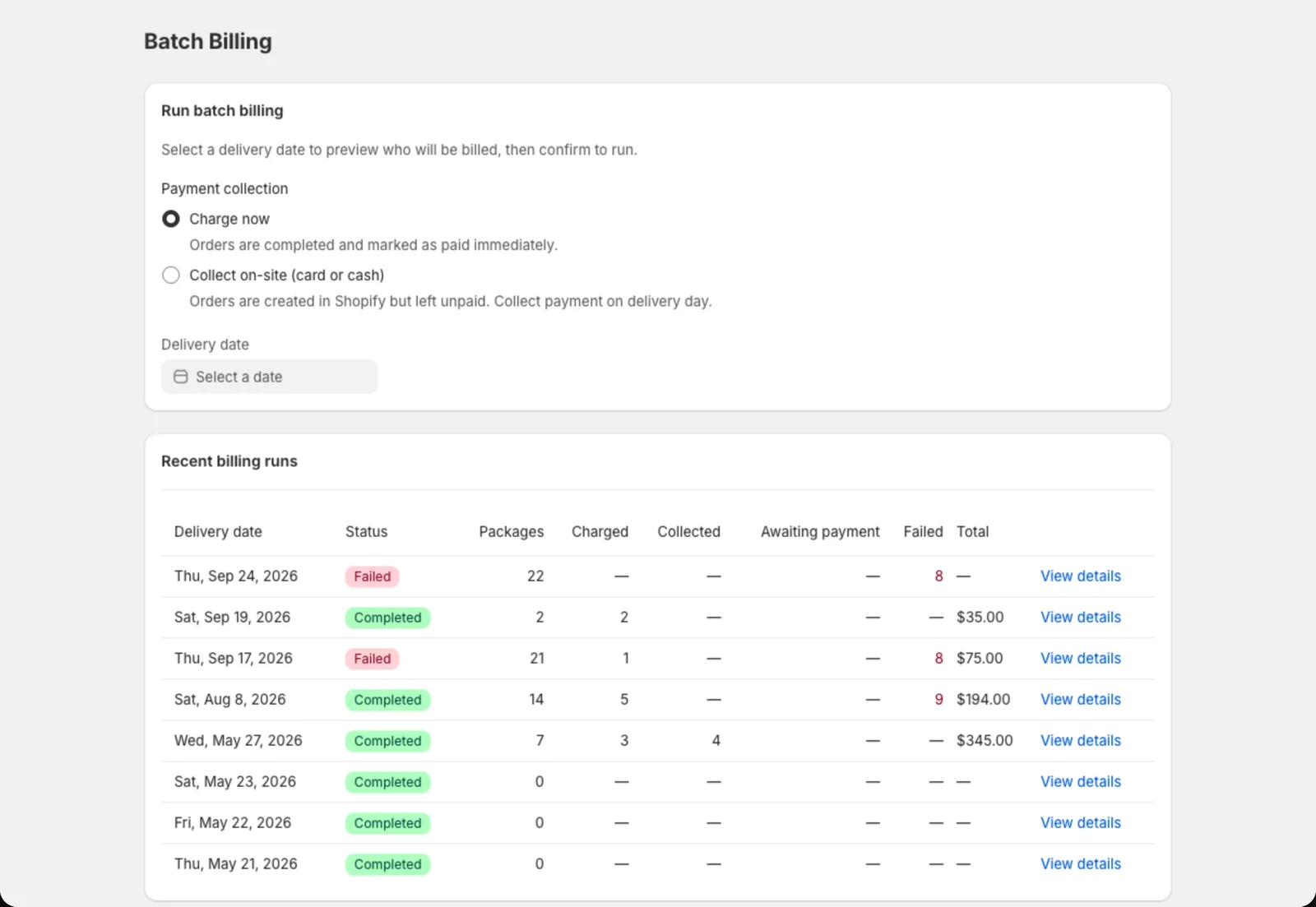Click Completed badge on Sat, May 23 row

click(387, 782)
